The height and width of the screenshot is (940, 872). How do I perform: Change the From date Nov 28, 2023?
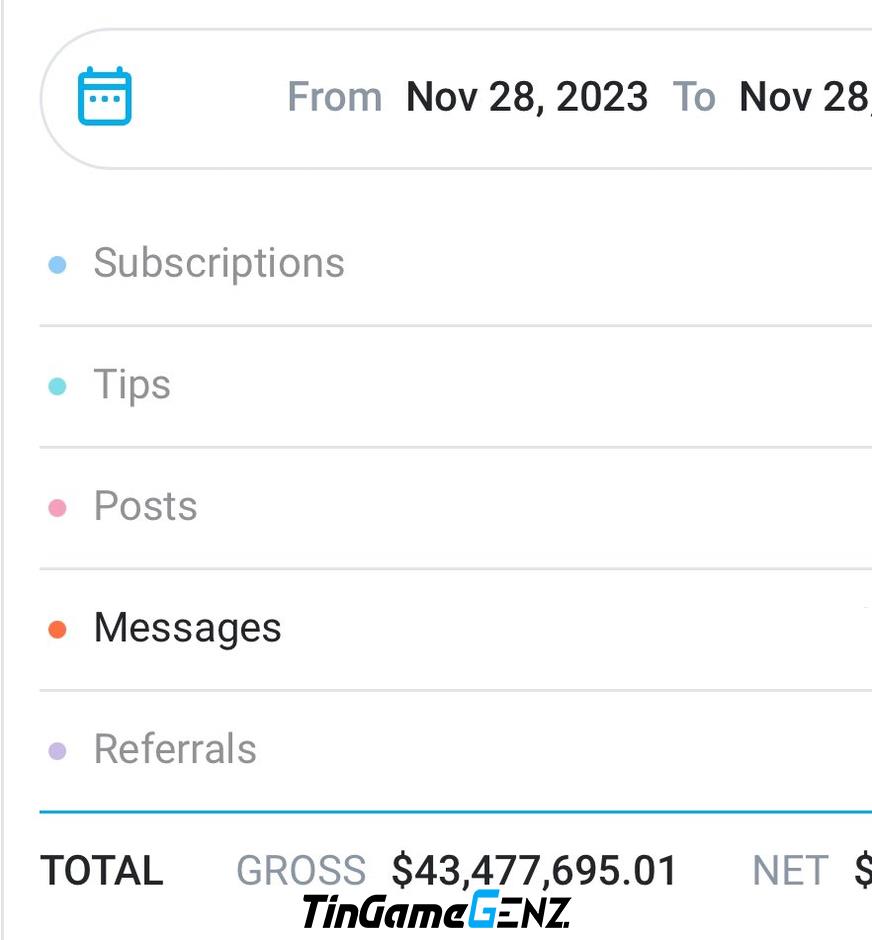point(527,97)
